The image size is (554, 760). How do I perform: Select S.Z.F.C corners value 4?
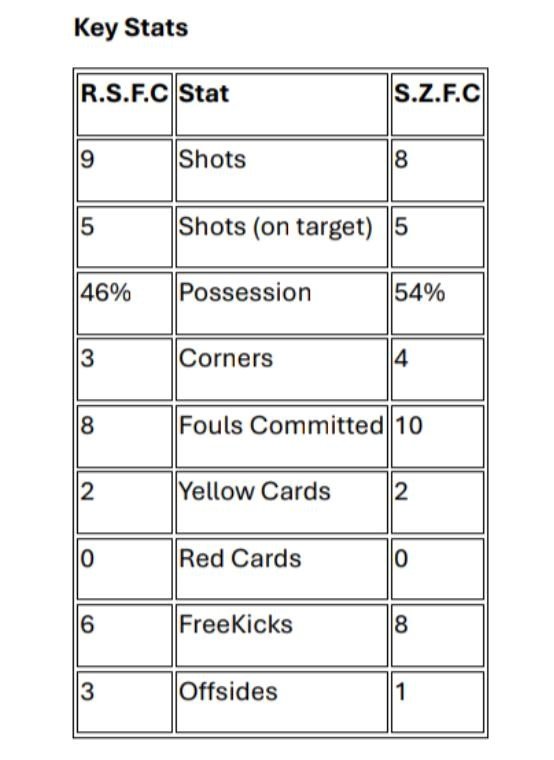401,359
